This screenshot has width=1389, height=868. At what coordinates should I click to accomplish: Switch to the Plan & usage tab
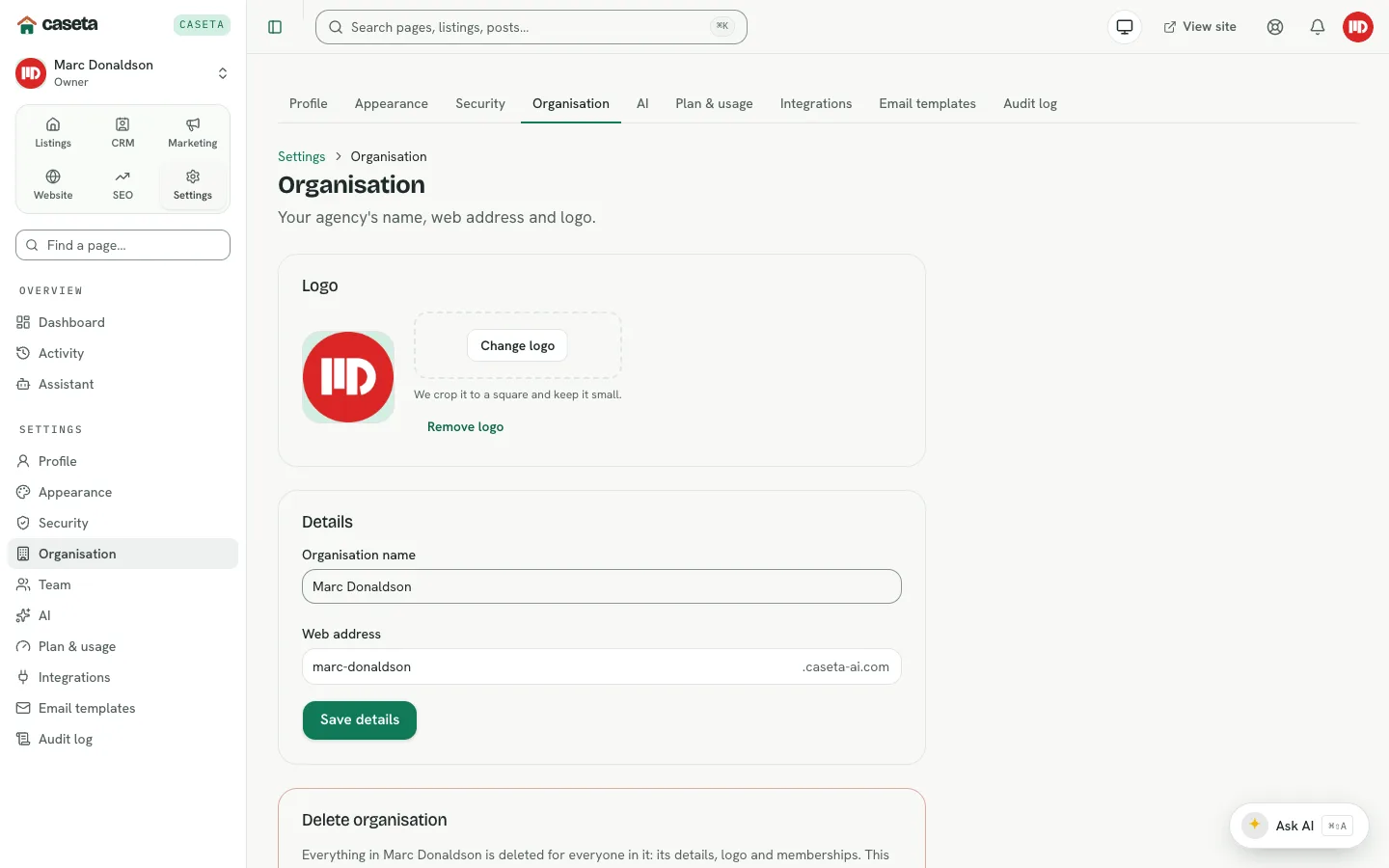(x=714, y=103)
